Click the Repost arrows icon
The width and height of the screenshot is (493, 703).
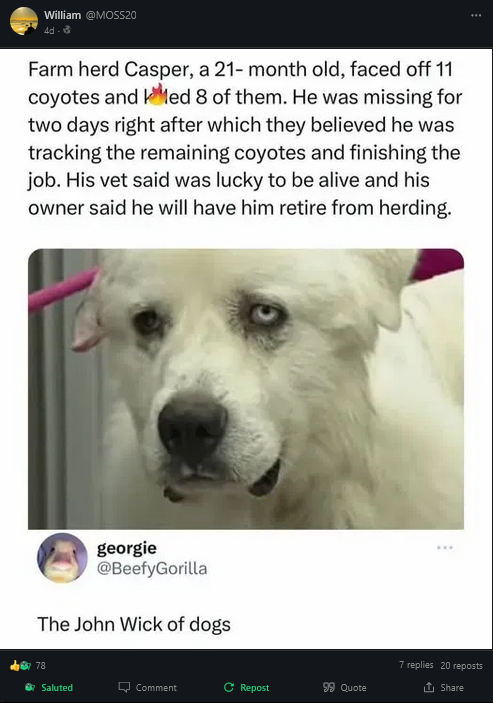pyautogui.click(x=229, y=687)
